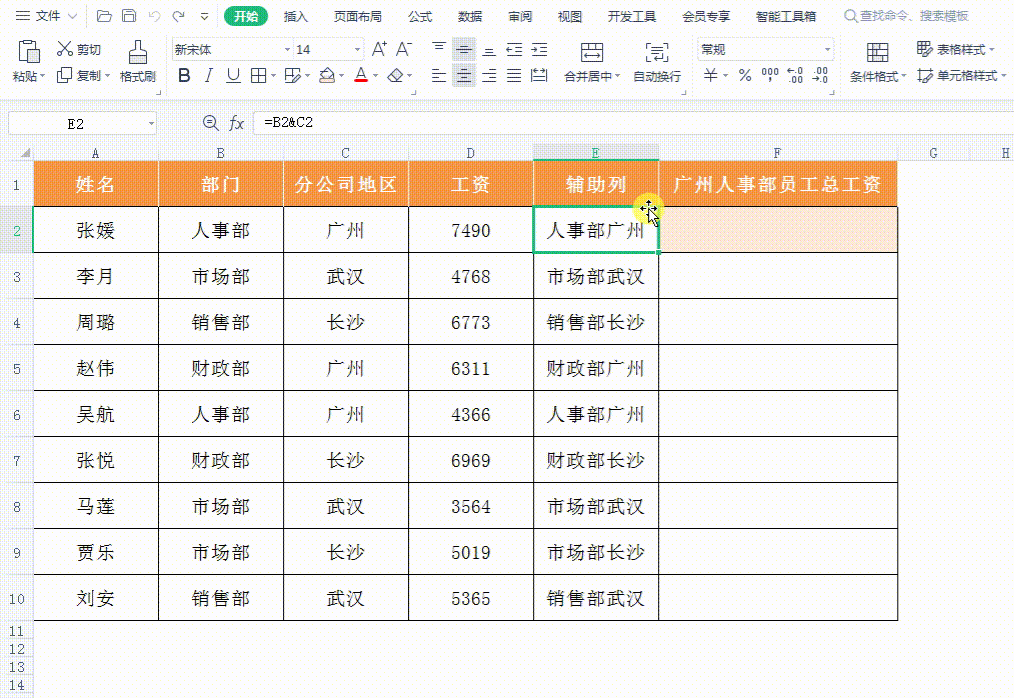The width and height of the screenshot is (1014, 698).
Task: Open the 条件格式 conditional formatting dropdown
Action: point(882,75)
